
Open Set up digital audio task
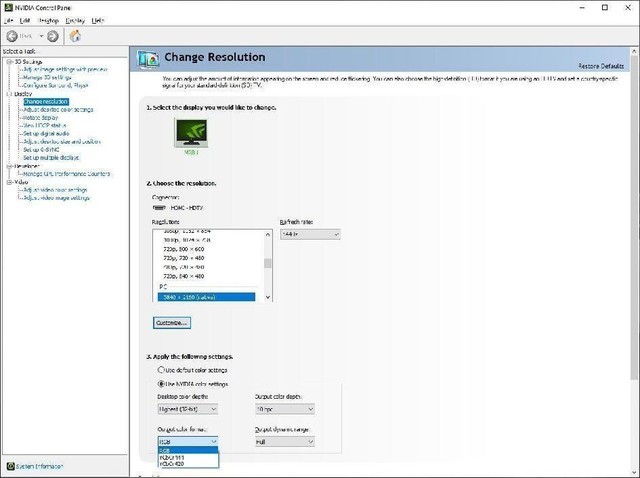click(x=46, y=133)
